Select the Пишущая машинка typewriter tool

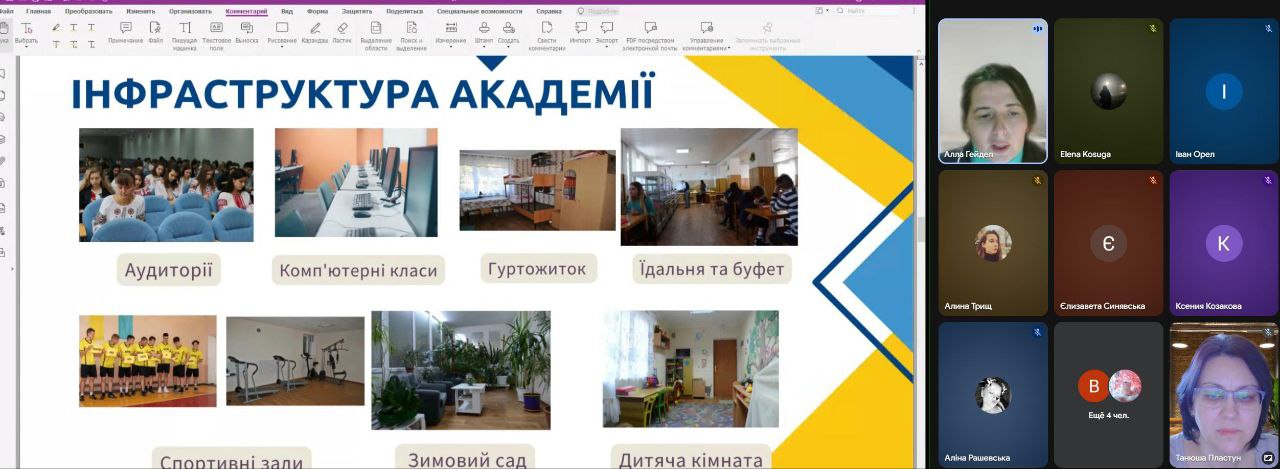[x=184, y=32]
